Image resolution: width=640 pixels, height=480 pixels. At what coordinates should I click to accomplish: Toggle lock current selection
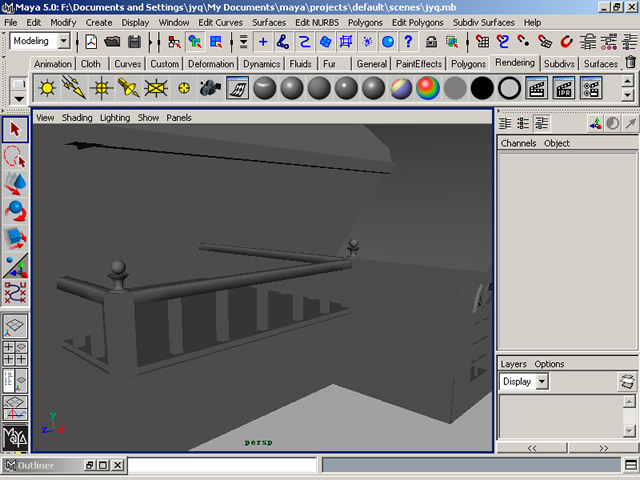431,42
